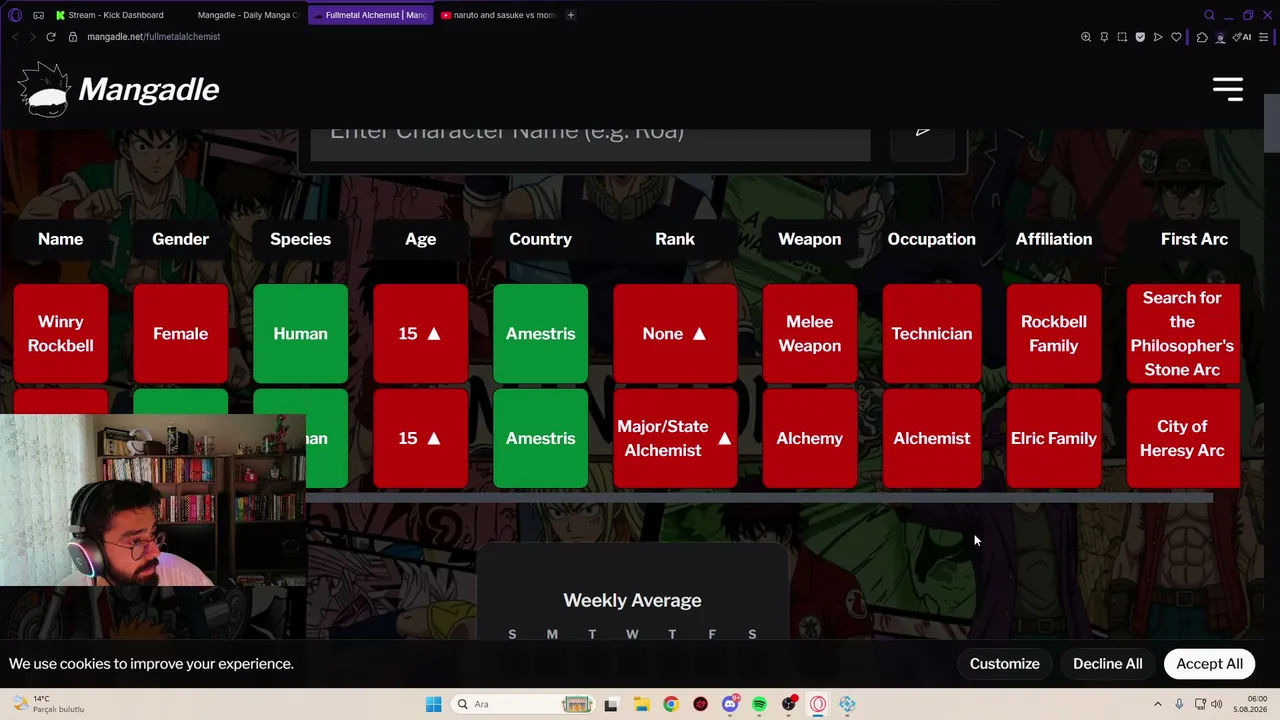Bookmark the page with heart icon
The width and height of the screenshot is (1280, 720).
tap(1176, 37)
